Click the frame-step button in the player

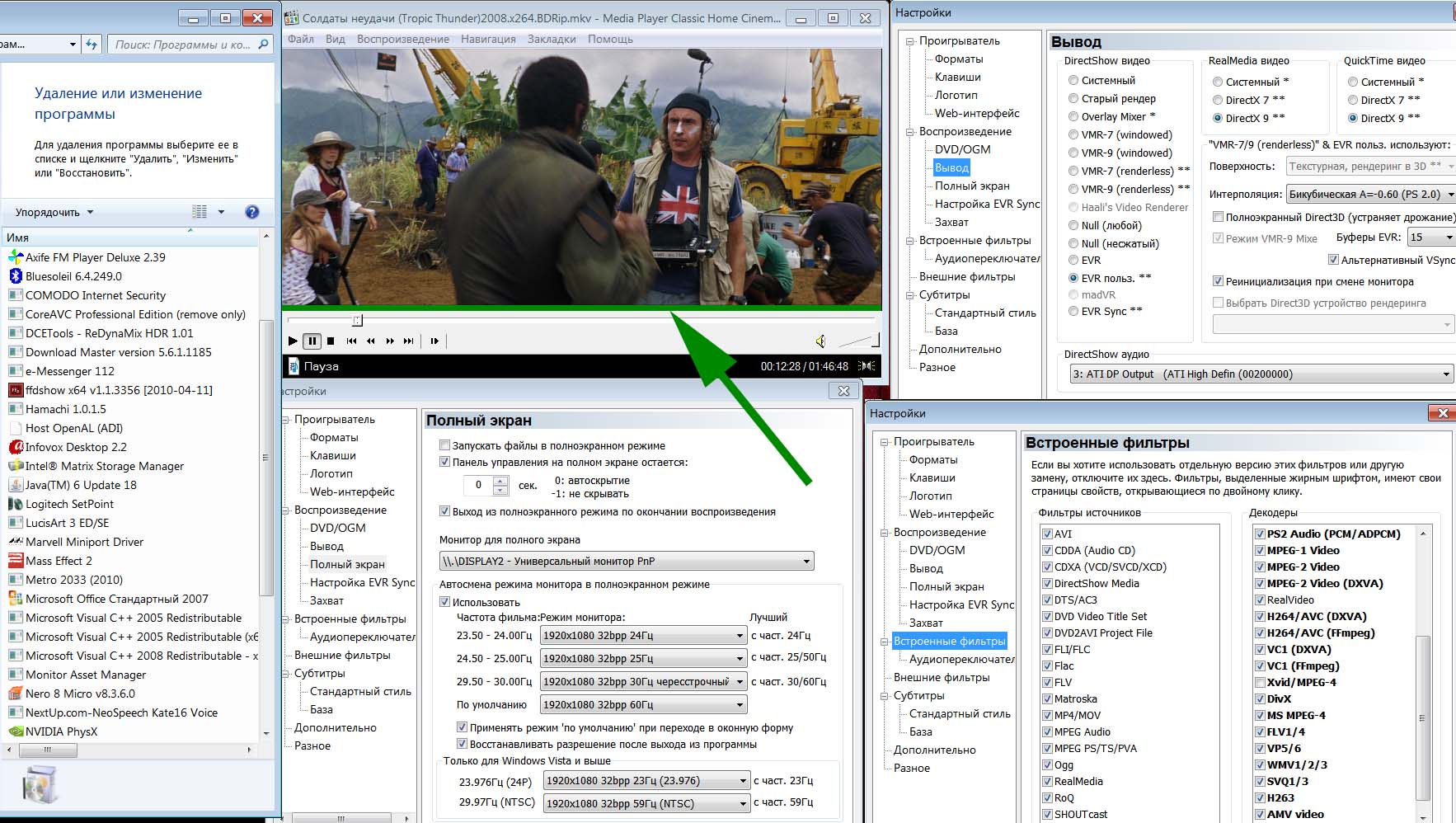coord(434,341)
